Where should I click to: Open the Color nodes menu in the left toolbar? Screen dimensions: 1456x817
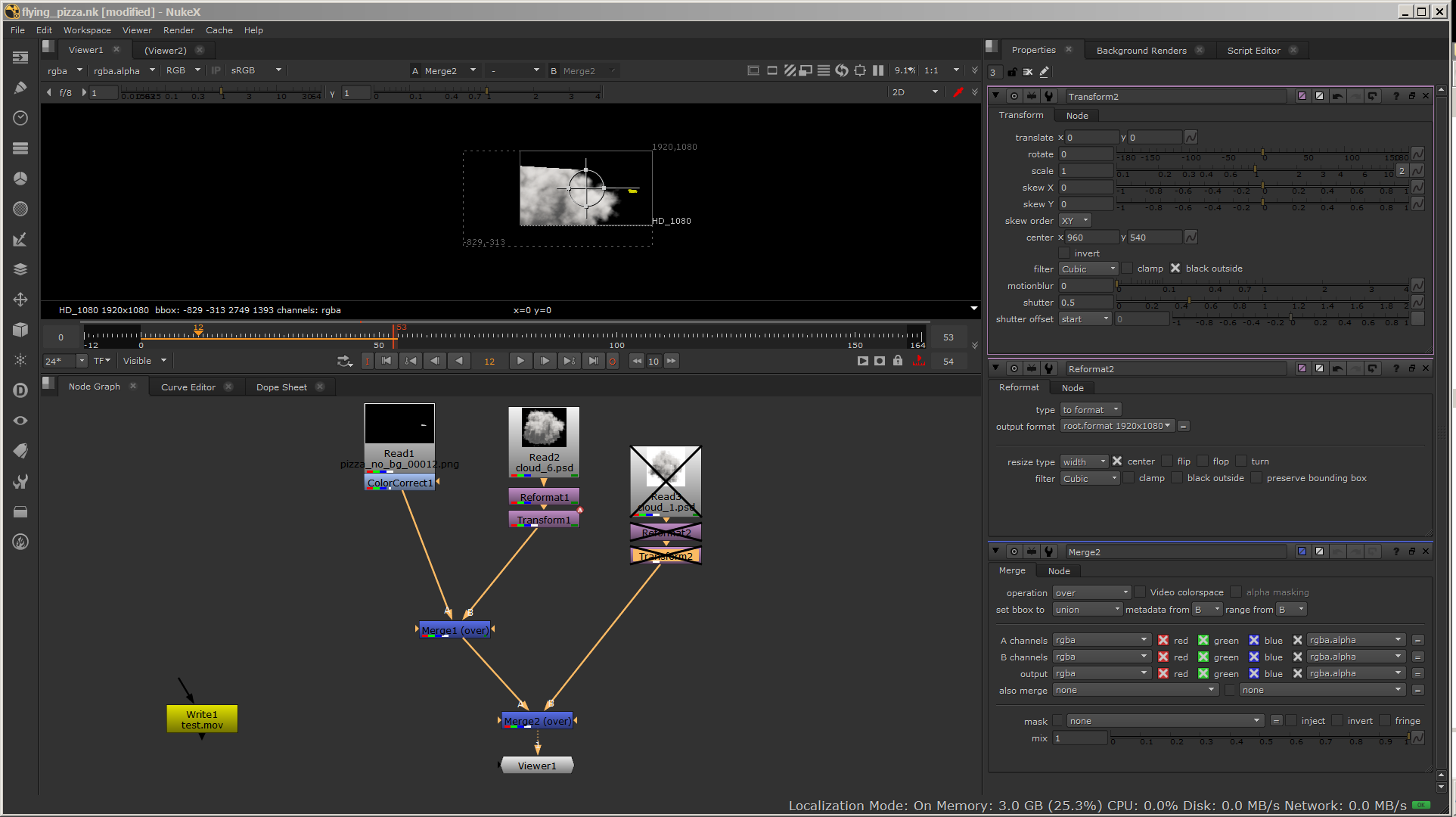click(20, 179)
